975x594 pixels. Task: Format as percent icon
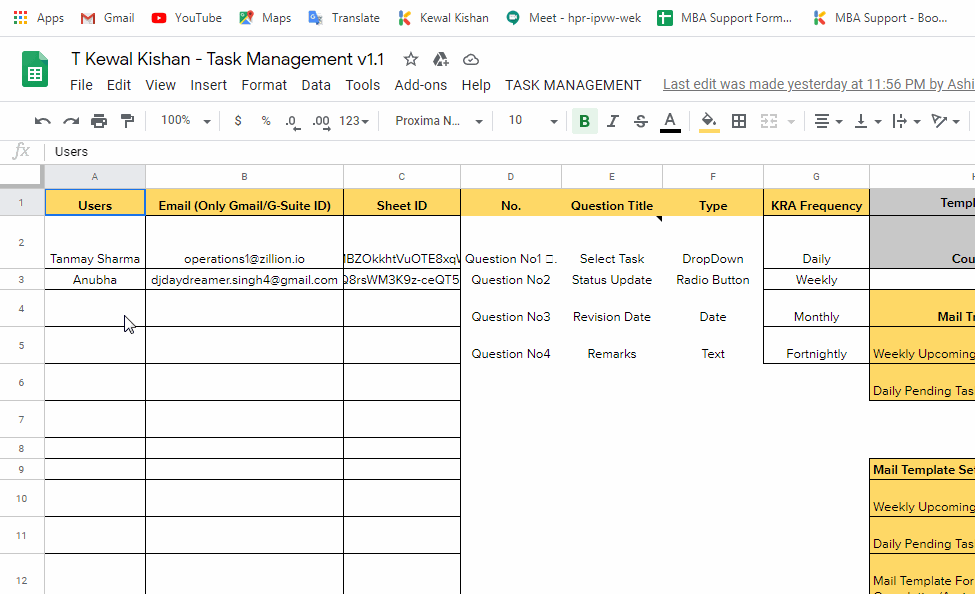[266, 121]
